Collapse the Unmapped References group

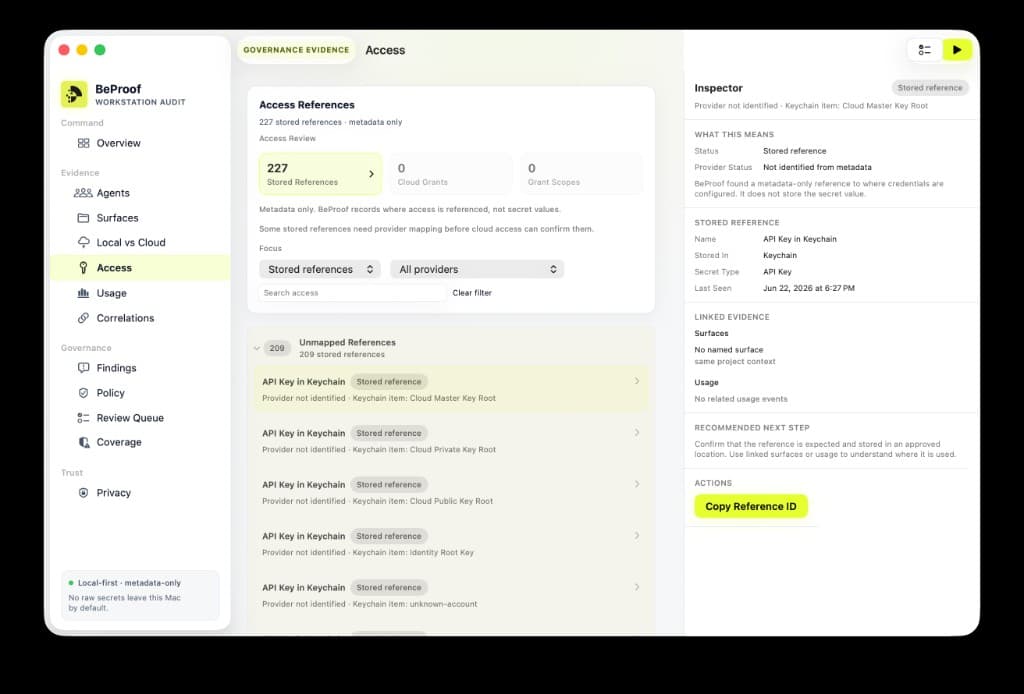coord(257,348)
